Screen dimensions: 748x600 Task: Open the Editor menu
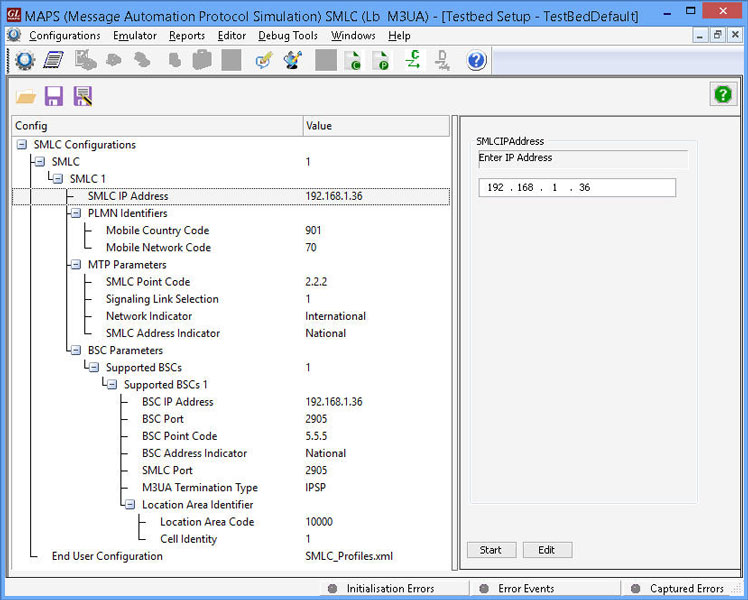pyautogui.click(x=232, y=36)
